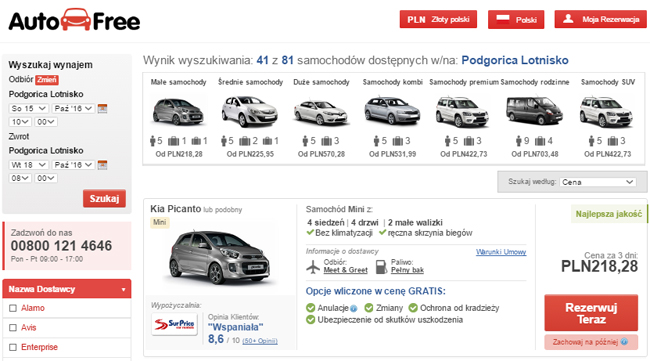Select the Średnie samochody car image

click(x=250, y=111)
